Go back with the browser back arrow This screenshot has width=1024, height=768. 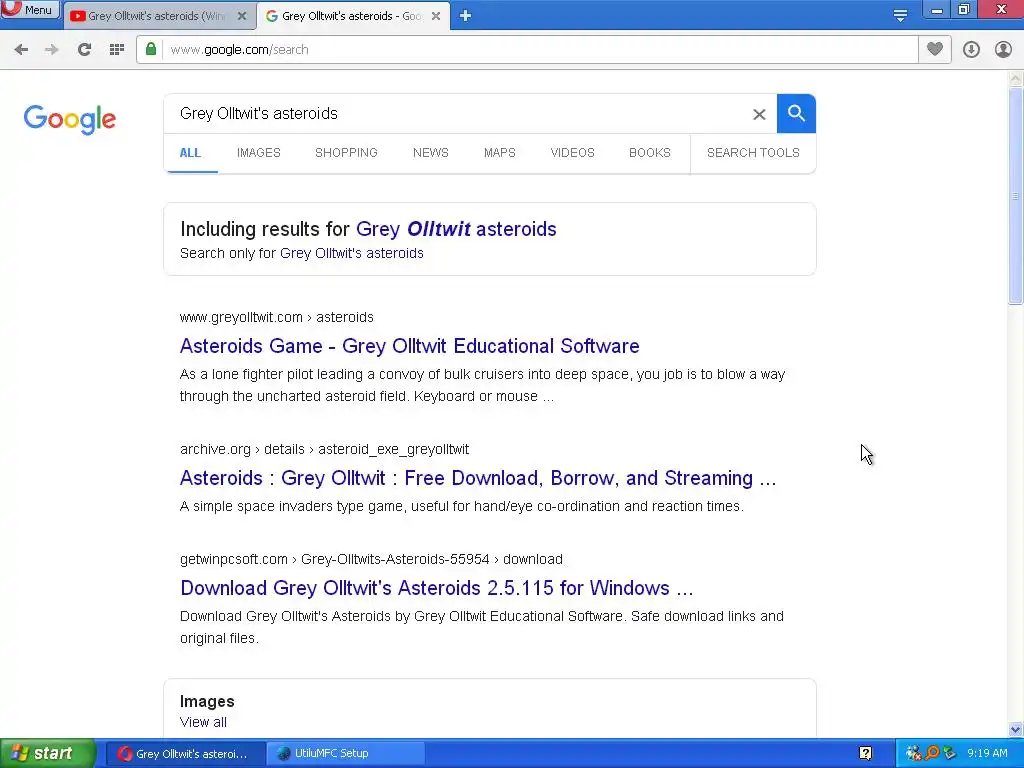click(x=21, y=50)
